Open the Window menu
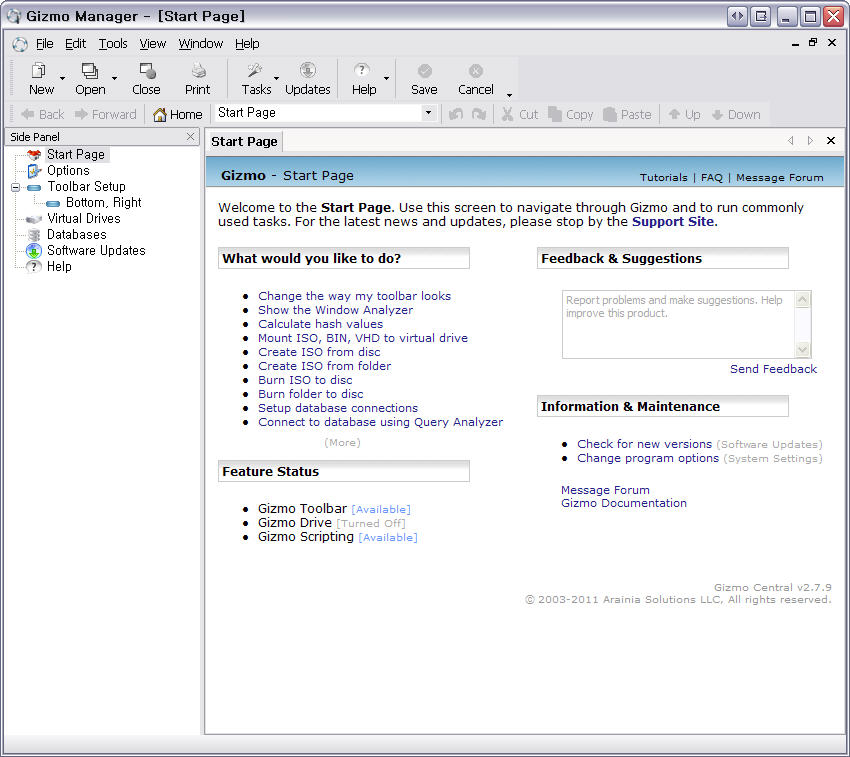 [200, 44]
